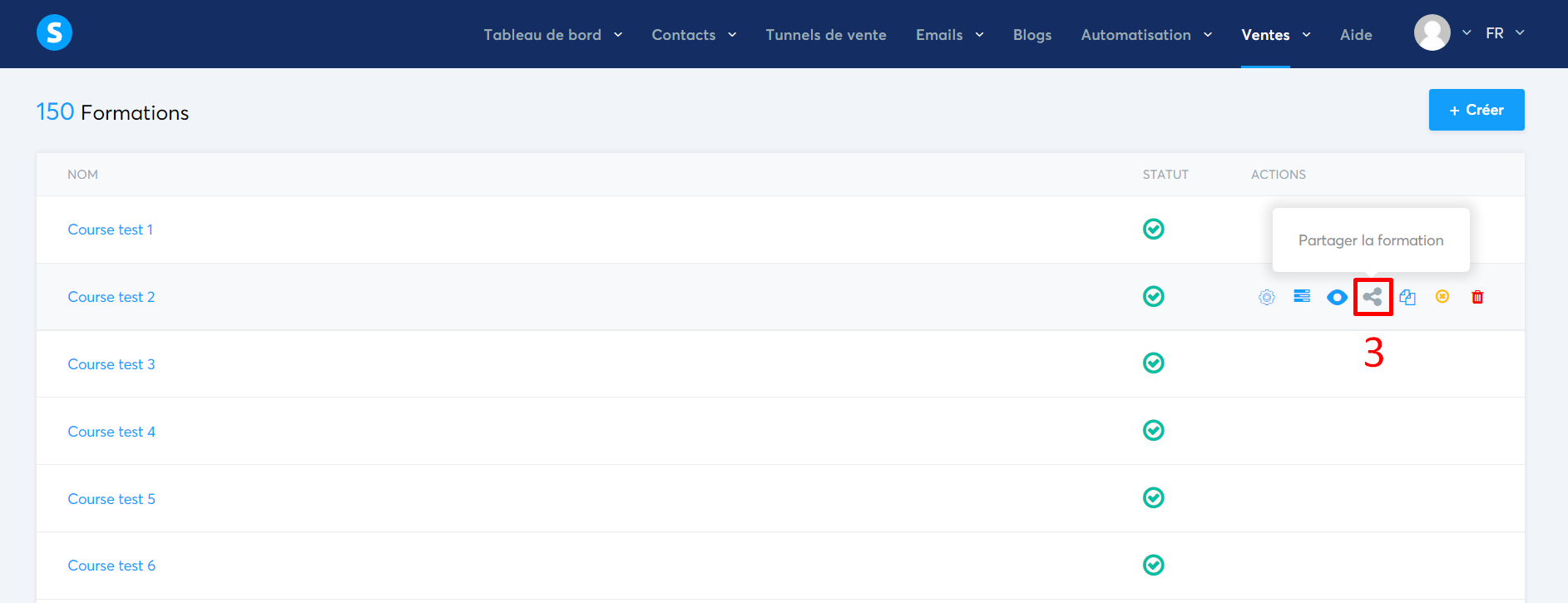1568x603 pixels.
Task: Open Course test 3 link
Action: [x=111, y=364]
